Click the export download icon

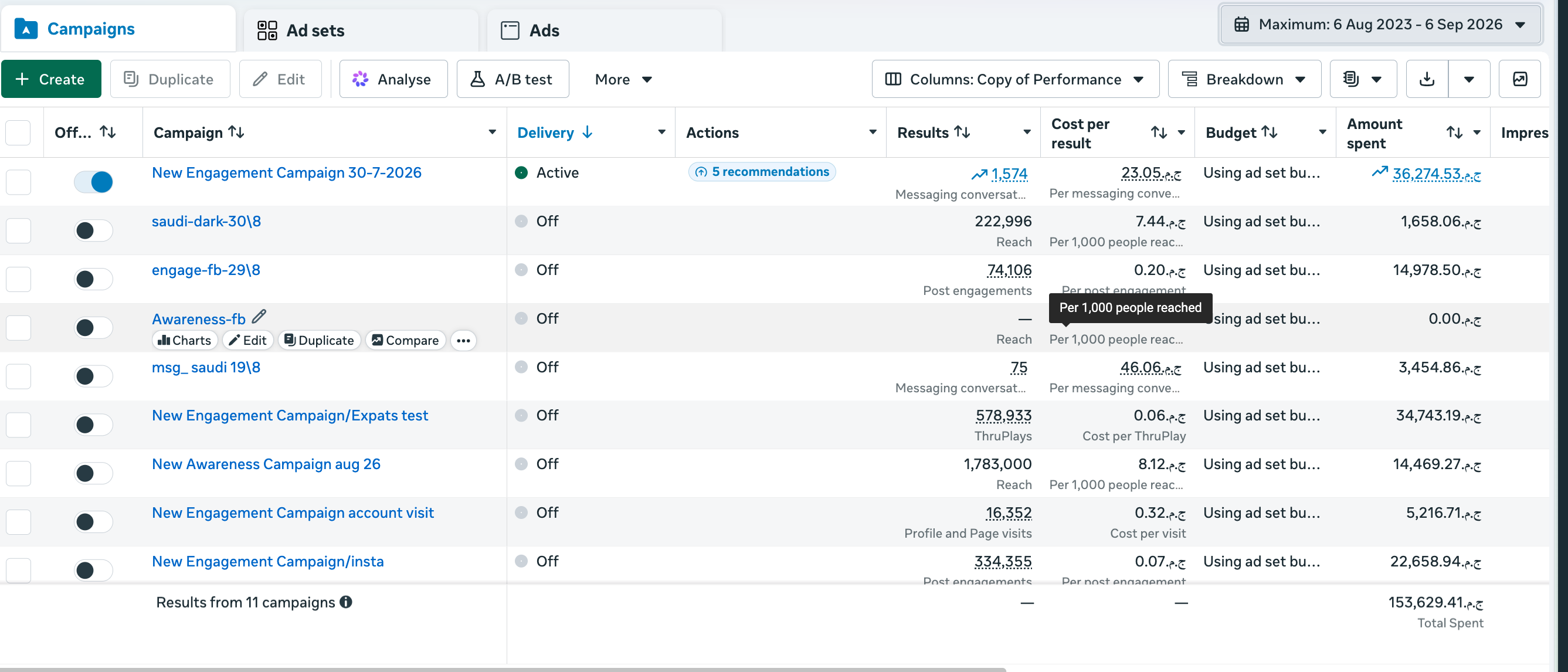pos(1427,79)
